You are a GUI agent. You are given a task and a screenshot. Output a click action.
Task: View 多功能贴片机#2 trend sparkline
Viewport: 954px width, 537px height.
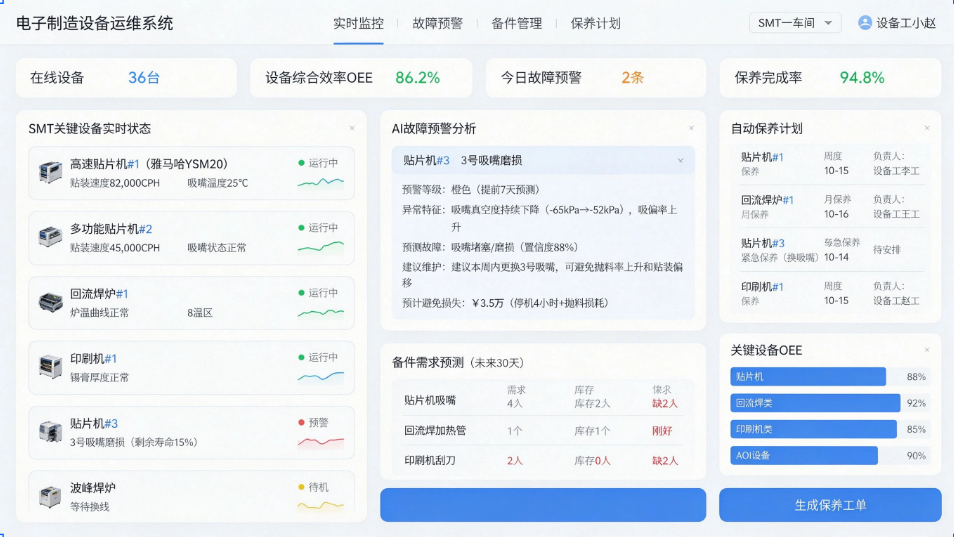coord(321,247)
